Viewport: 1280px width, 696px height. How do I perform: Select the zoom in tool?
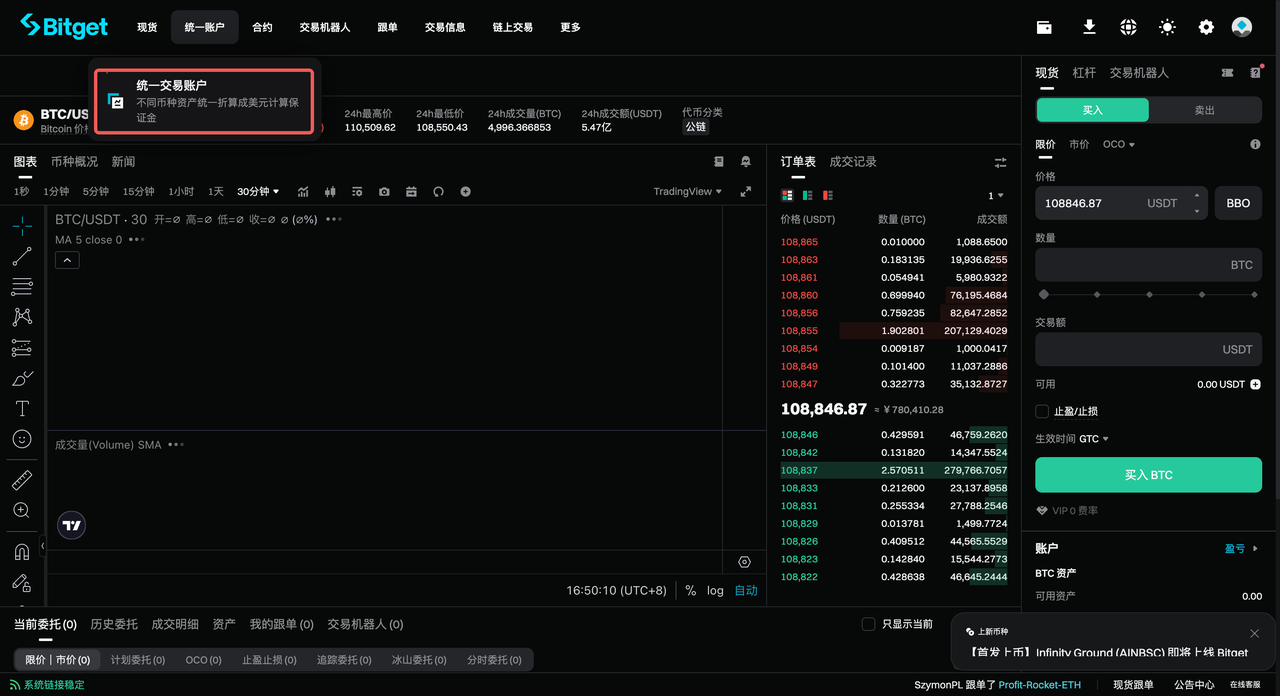tap(21, 510)
